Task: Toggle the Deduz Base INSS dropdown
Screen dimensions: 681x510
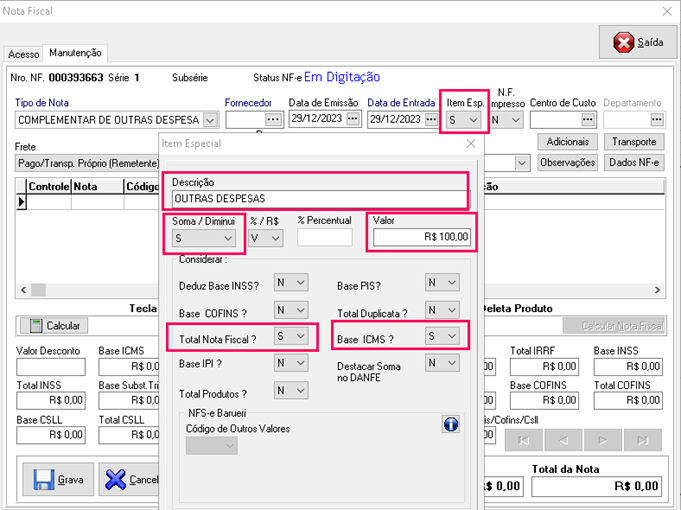Action: point(301,283)
